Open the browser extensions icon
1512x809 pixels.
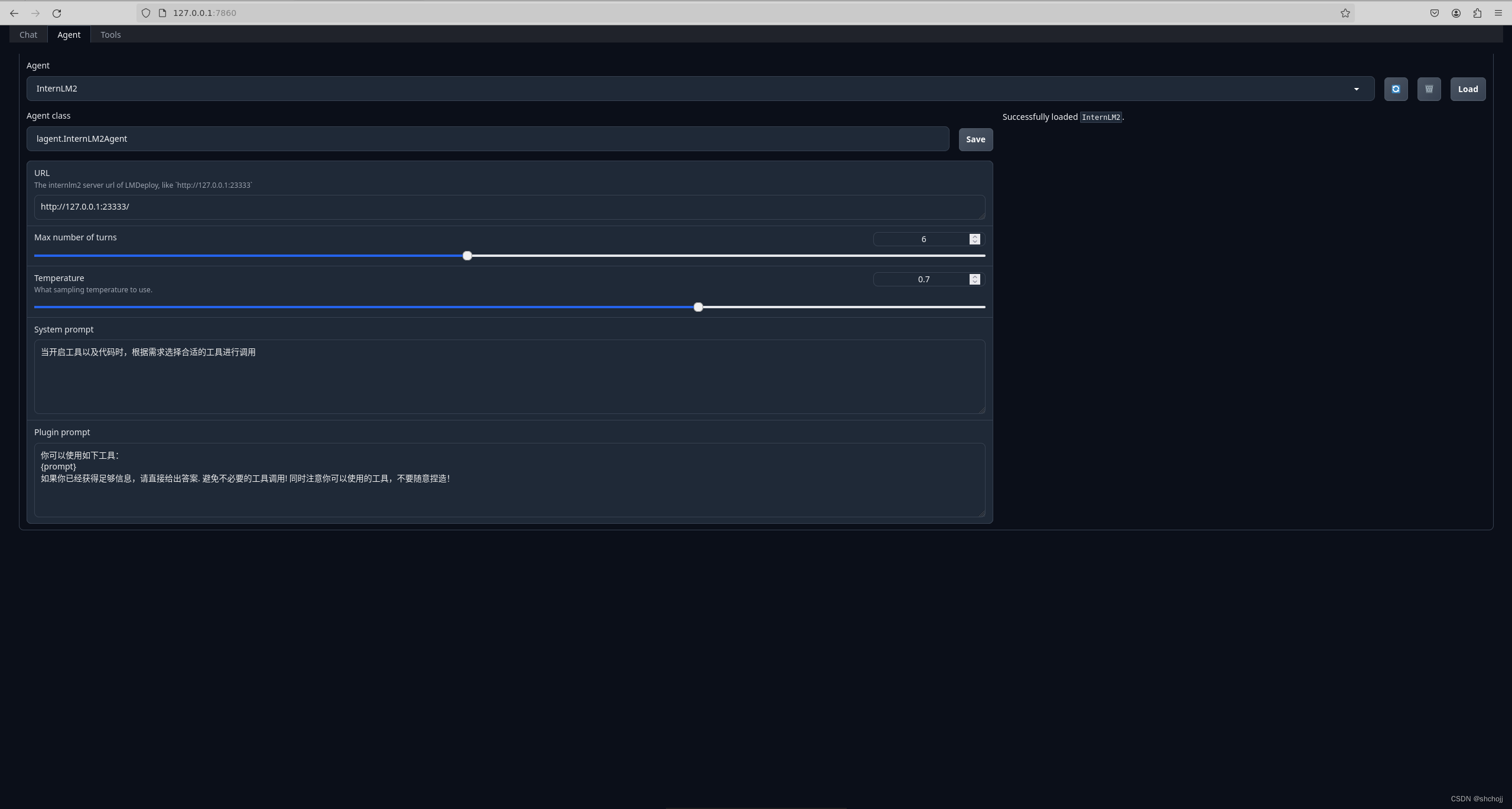1477,13
